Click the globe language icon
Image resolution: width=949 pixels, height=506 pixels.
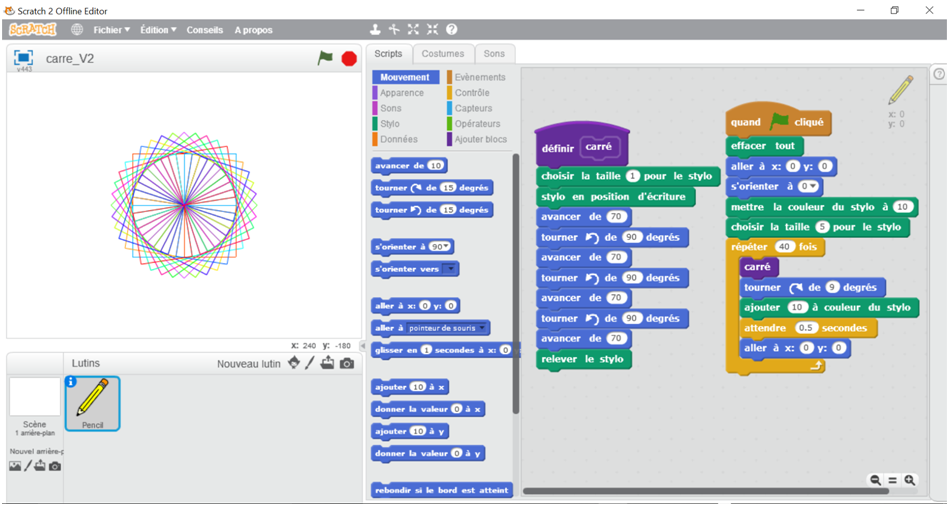(77, 30)
